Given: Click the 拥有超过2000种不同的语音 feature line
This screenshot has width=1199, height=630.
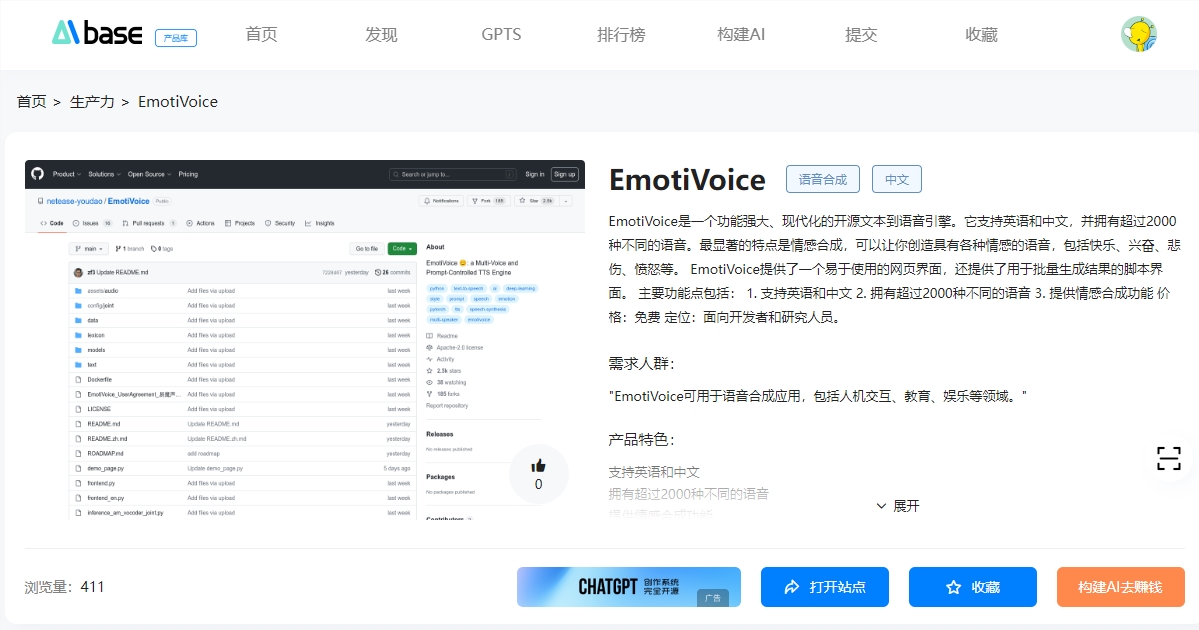Looking at the screenshot, I should point(688,494).
